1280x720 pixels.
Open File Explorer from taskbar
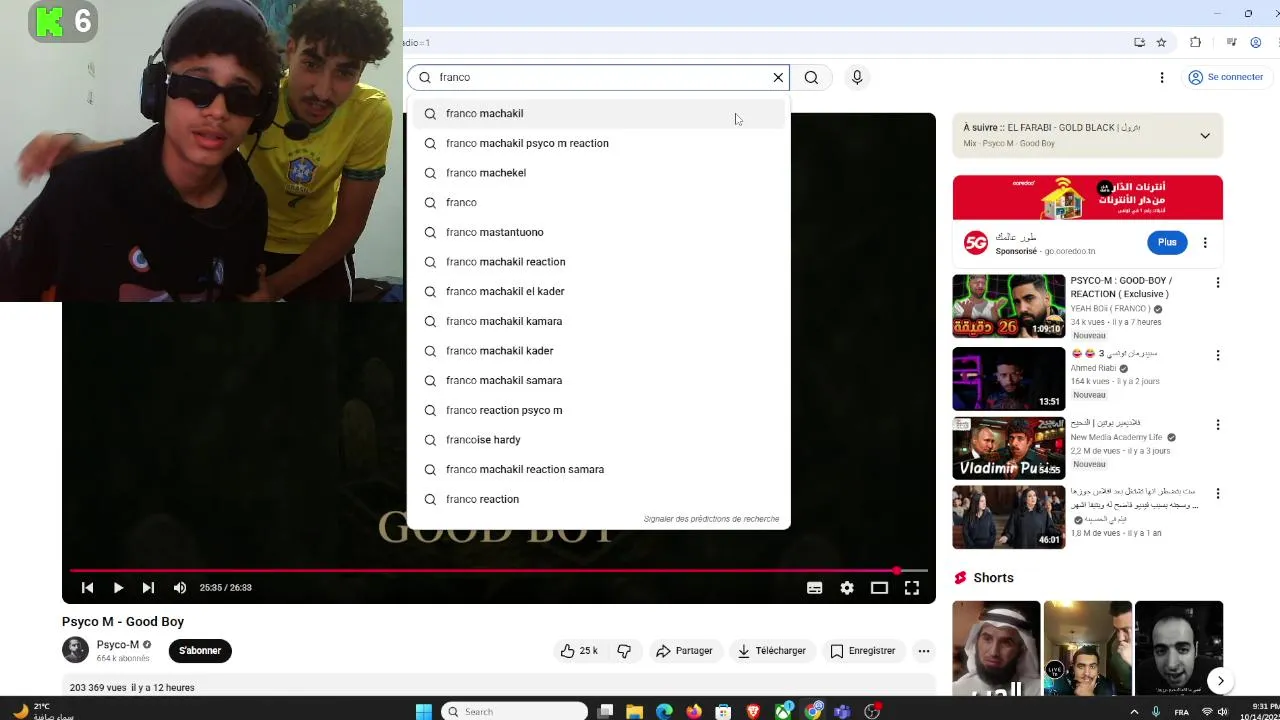634,711
